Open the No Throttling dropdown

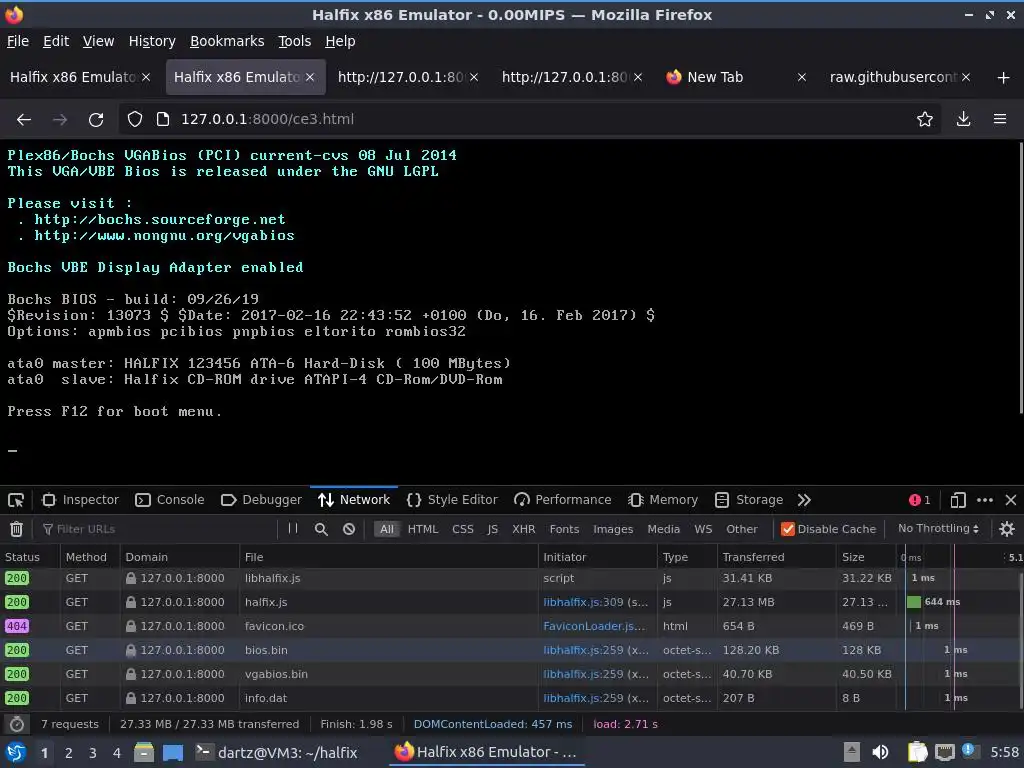coord(938,528)
